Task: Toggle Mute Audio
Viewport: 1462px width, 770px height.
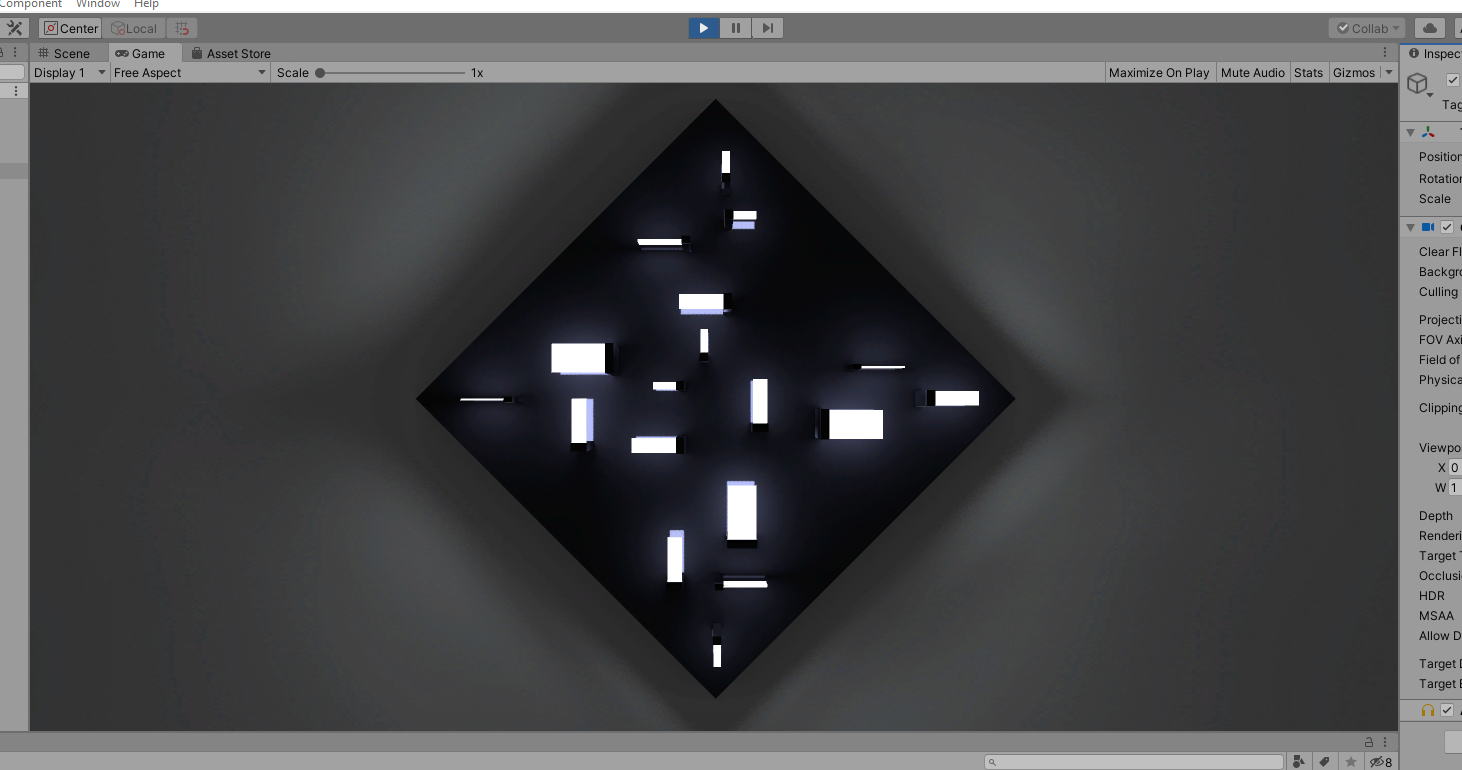Action: (1253, 72)
